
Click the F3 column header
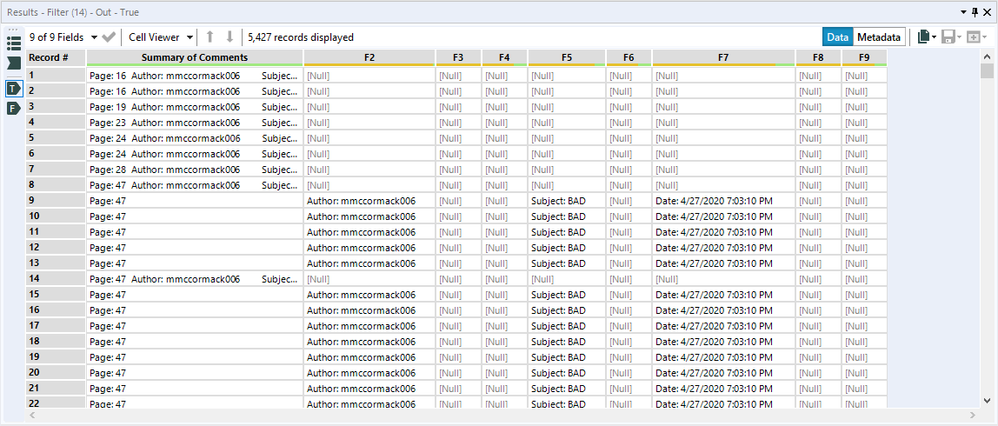pyautogui.click(x=458, y=58)
